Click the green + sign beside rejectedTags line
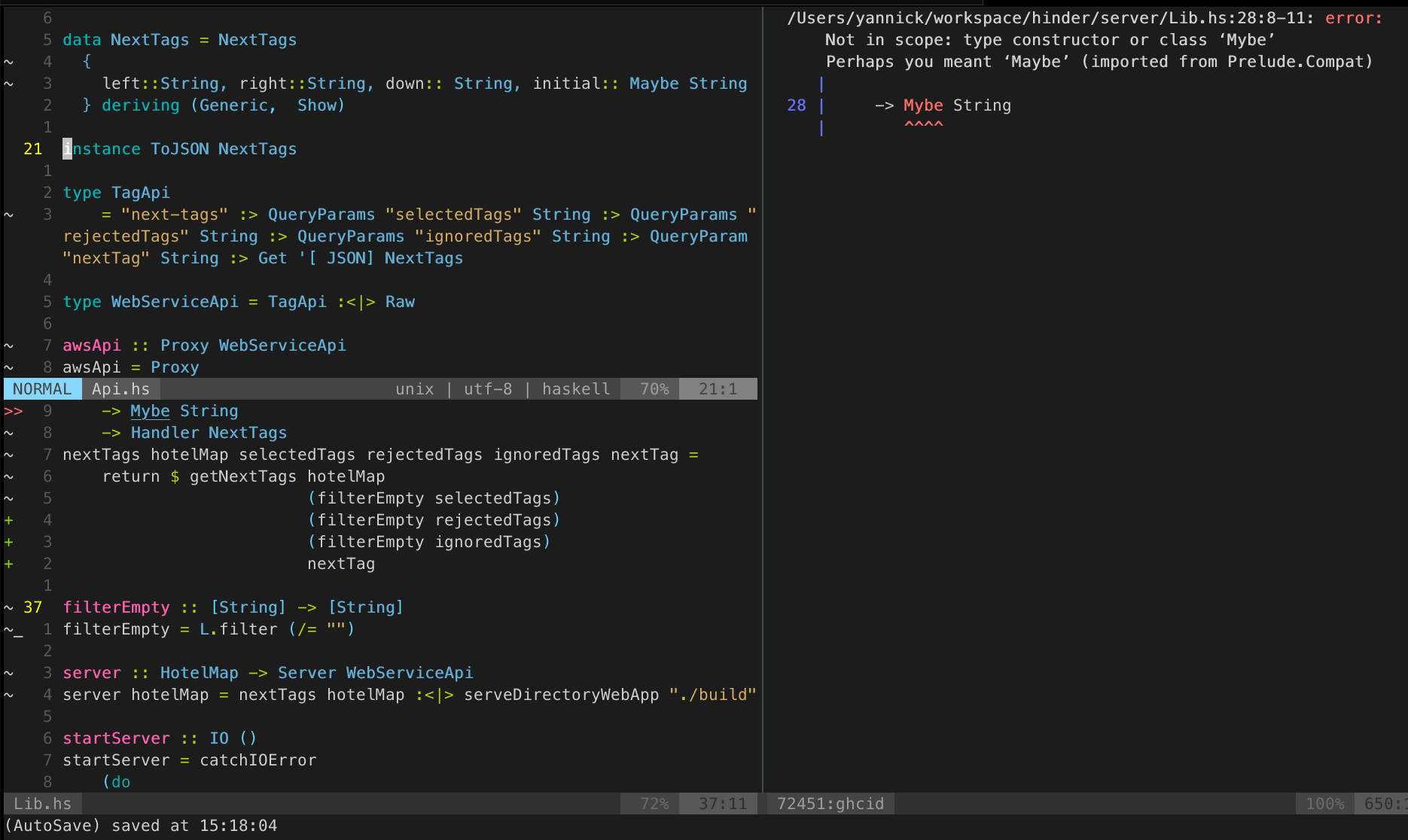1408x840 pixels. (x=9, y=520)
